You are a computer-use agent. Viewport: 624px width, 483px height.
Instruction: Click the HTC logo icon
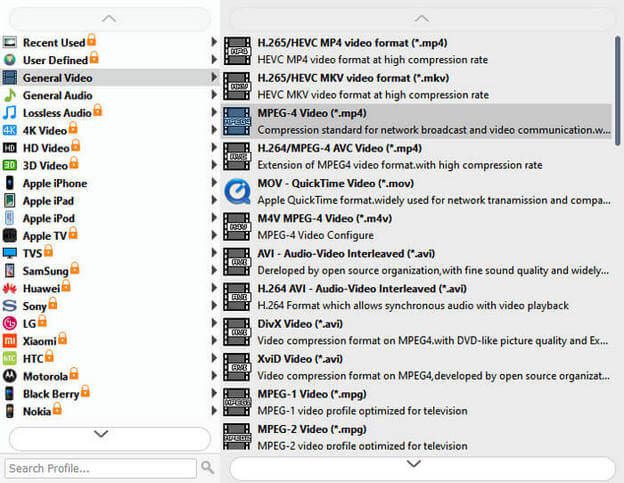[10, 358]
